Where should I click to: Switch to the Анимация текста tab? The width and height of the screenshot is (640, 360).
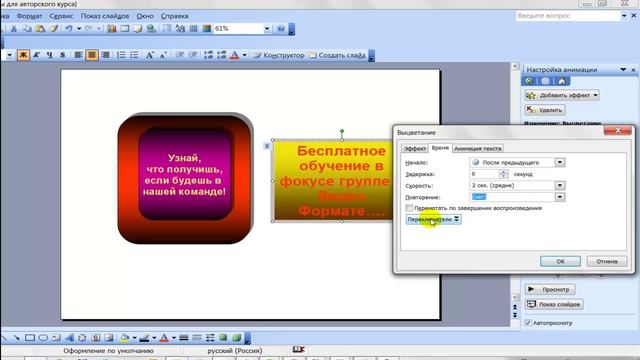click(478, 149)
